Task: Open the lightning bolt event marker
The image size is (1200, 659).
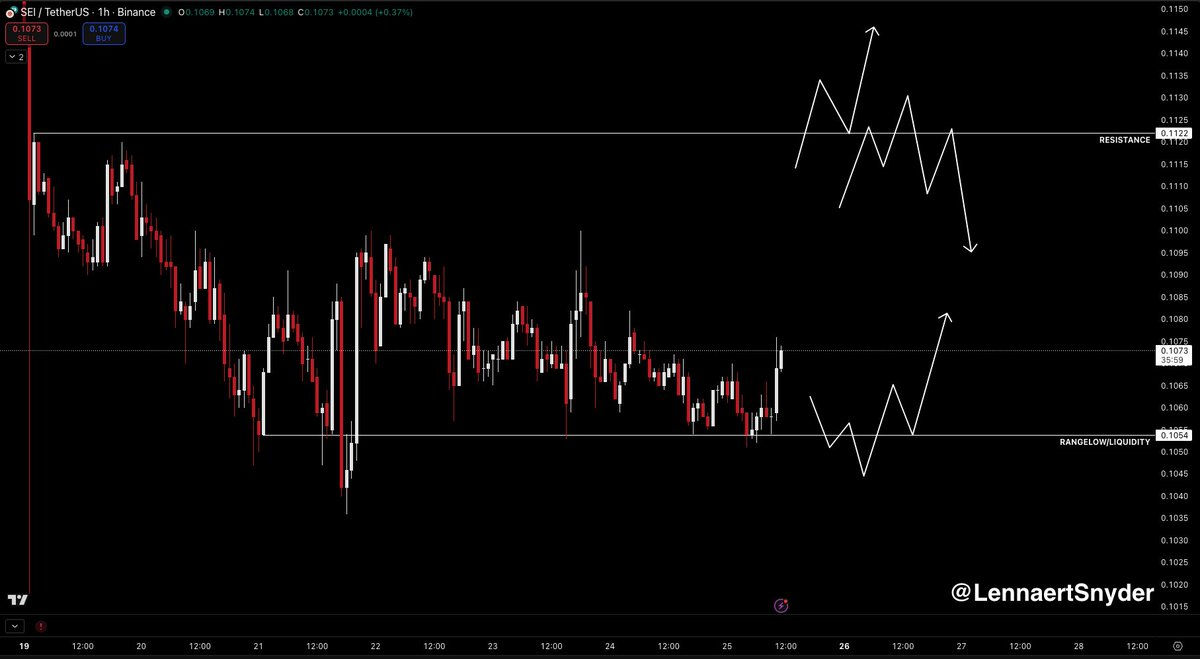Action: 782,605
